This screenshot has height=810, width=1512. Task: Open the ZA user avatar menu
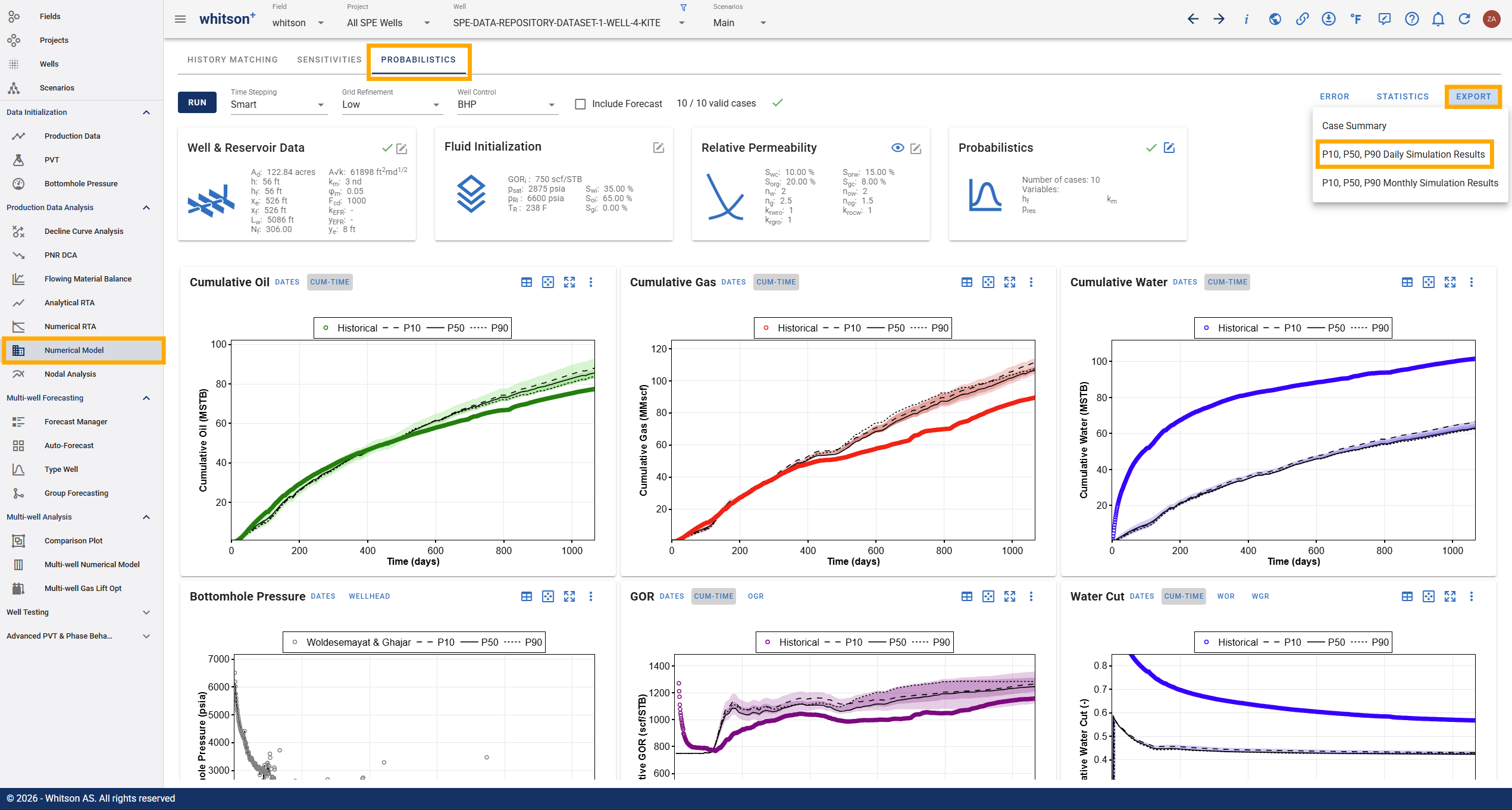point(1491,19)
